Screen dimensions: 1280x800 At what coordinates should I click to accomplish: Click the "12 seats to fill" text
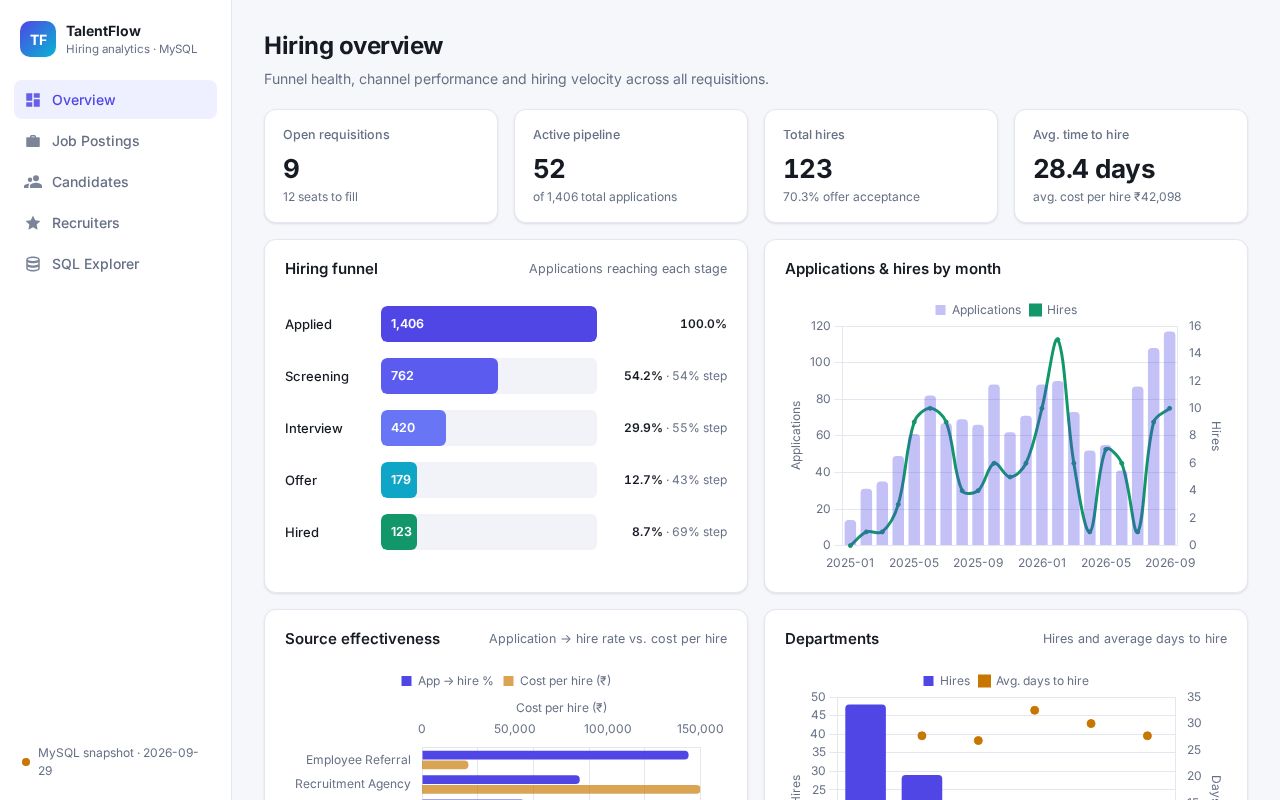(x=320, y=197)
